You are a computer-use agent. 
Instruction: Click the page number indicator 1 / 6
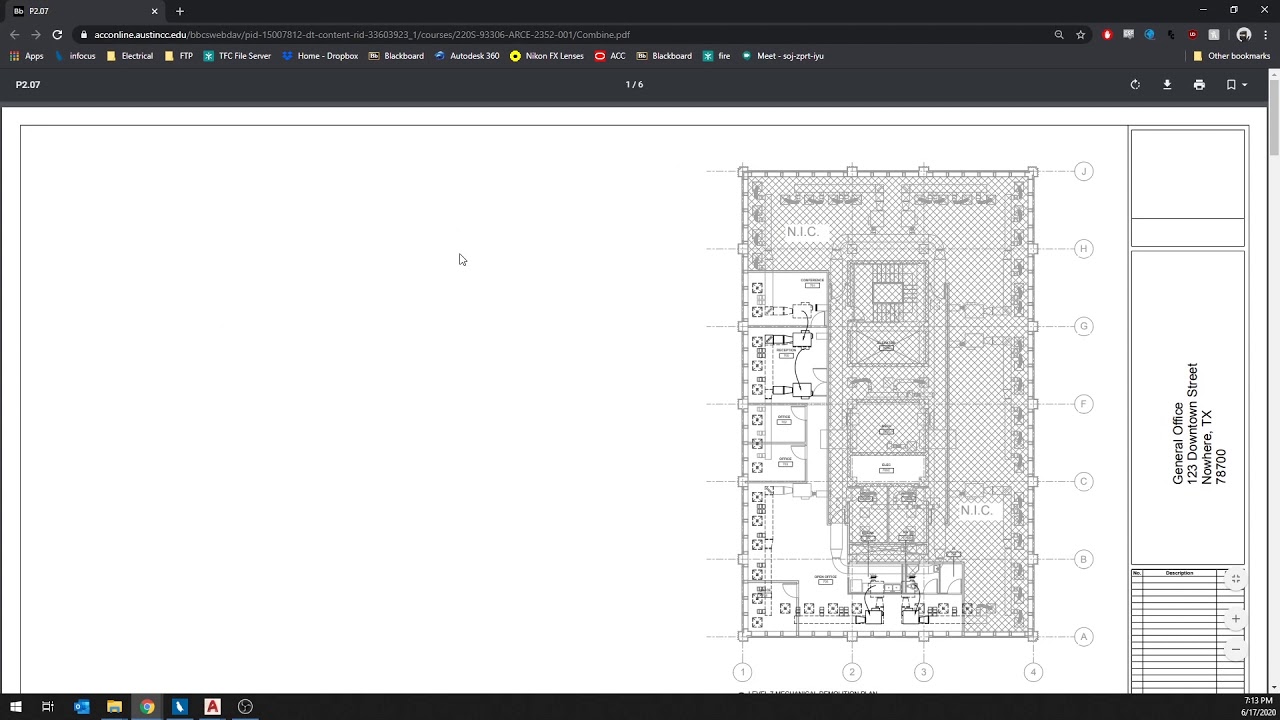[634, 85]
